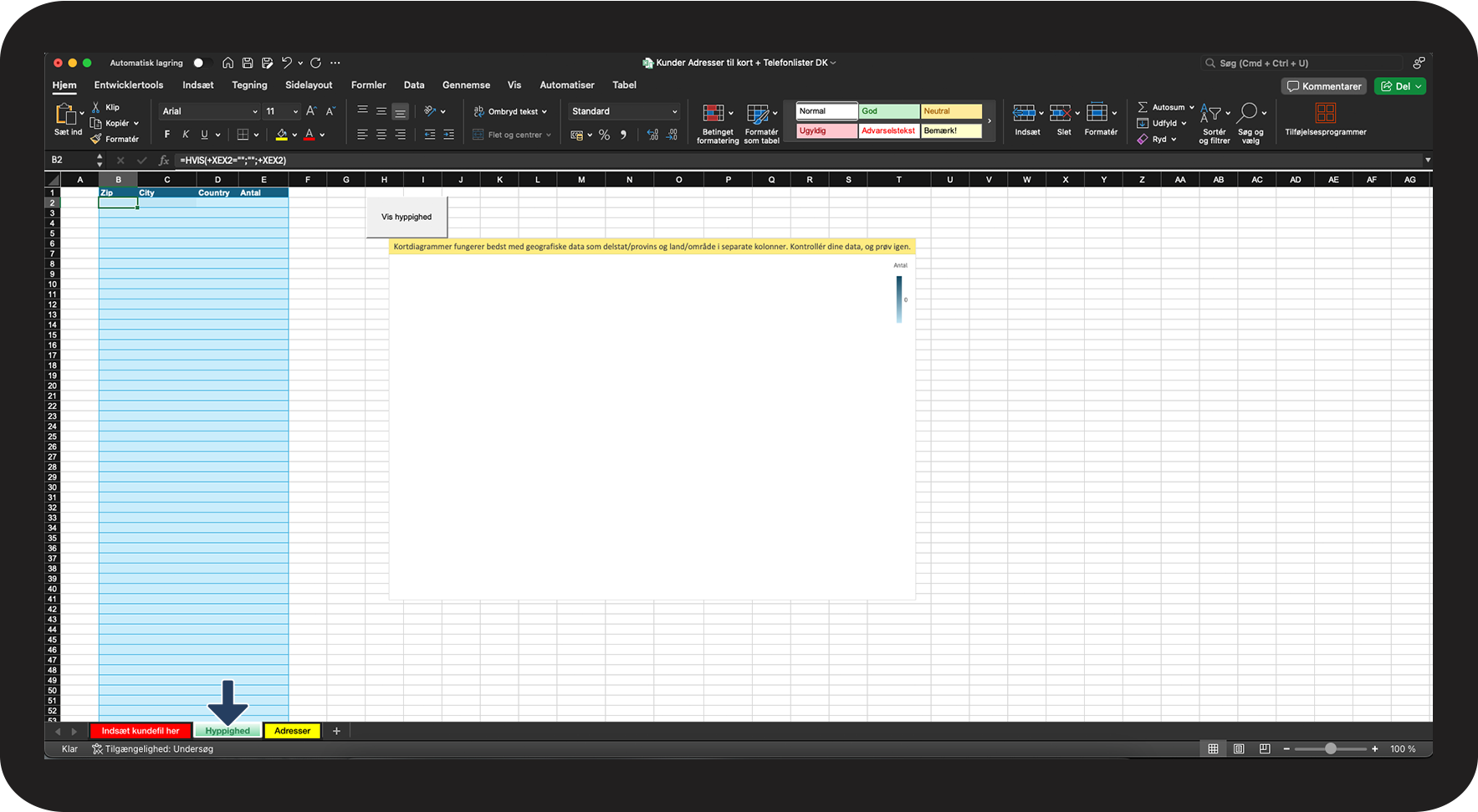Open Betinget formatering icon

[x=713, y=114]
